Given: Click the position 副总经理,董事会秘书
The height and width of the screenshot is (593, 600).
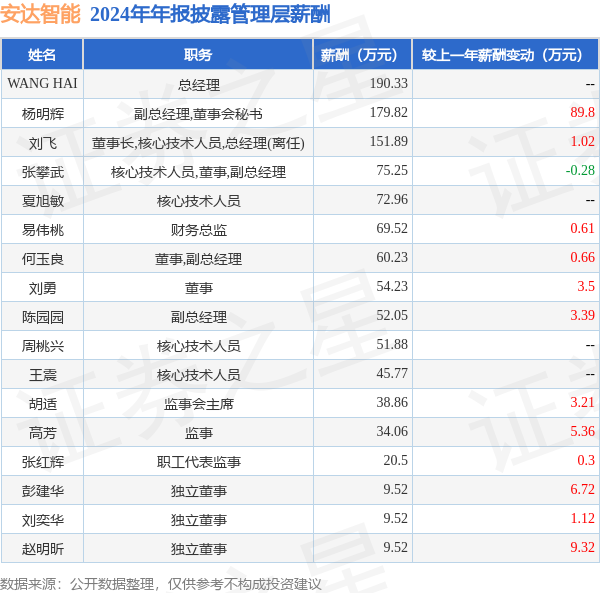Looking at the screenshot, I should coord(198,114).
